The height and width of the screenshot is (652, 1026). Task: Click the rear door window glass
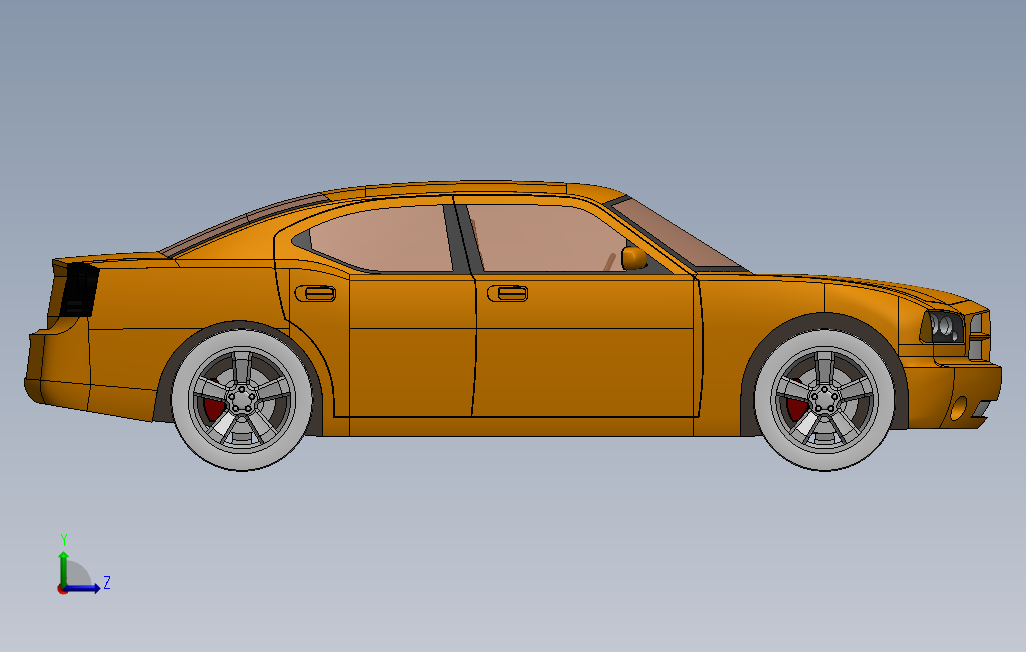[382, 239]
